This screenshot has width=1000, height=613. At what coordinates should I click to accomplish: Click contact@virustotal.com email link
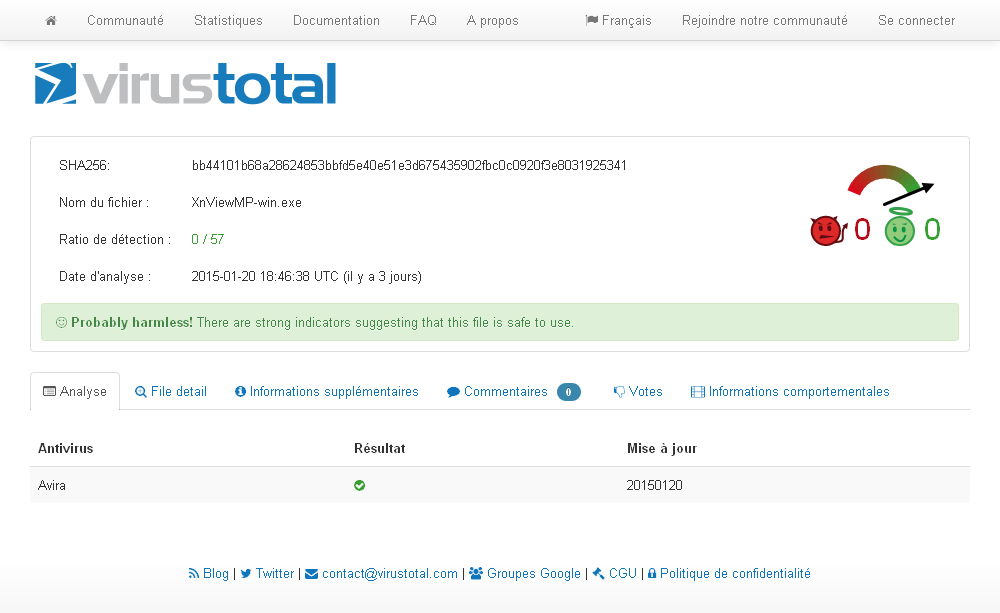tap(390, 573)
